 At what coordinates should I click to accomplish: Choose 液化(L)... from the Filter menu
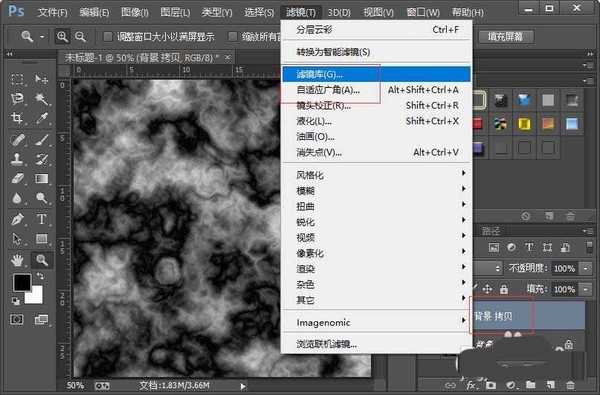[377, 121]
